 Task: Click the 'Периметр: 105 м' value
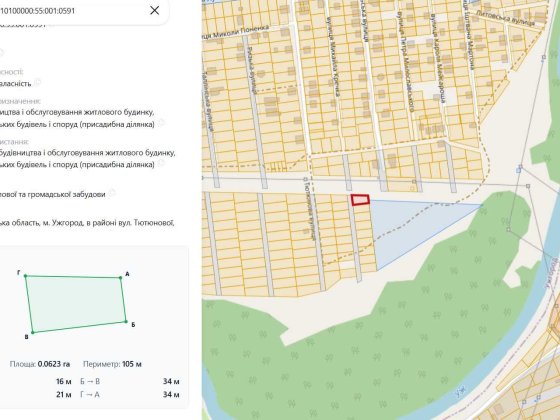(112, 364)
